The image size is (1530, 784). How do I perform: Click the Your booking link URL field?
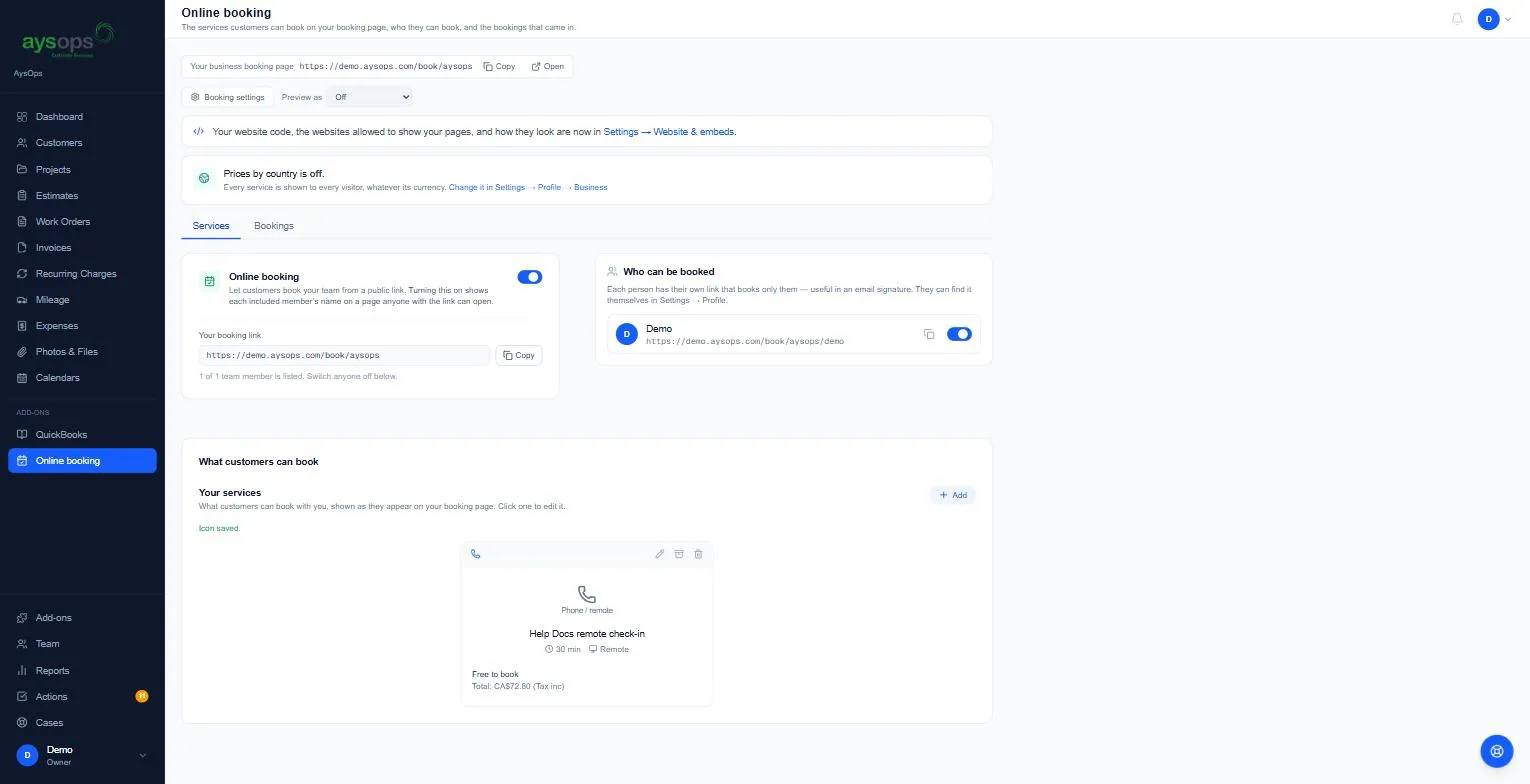[344, 355]
